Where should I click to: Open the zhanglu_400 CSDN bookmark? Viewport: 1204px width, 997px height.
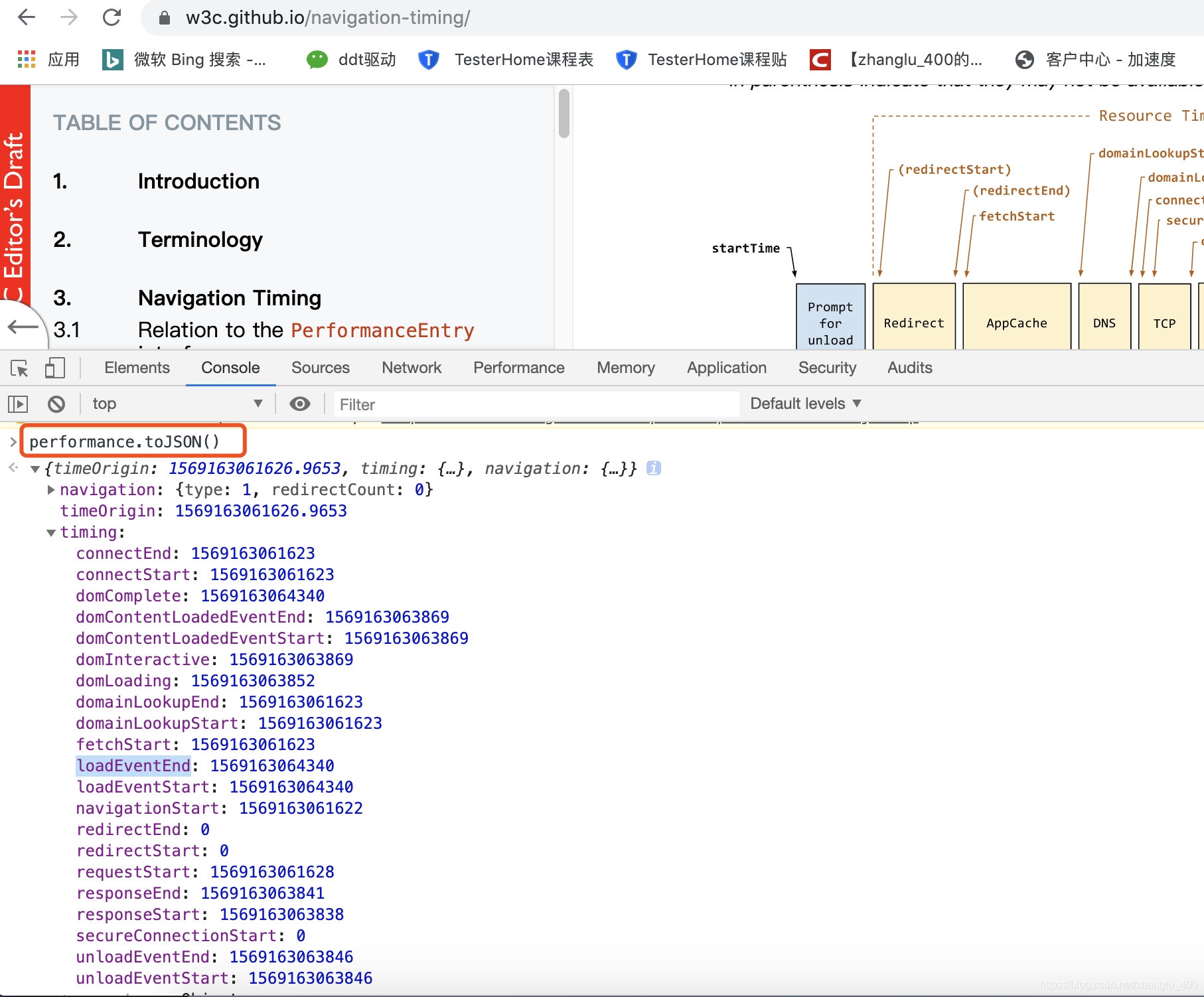click(x=896, y=59)
